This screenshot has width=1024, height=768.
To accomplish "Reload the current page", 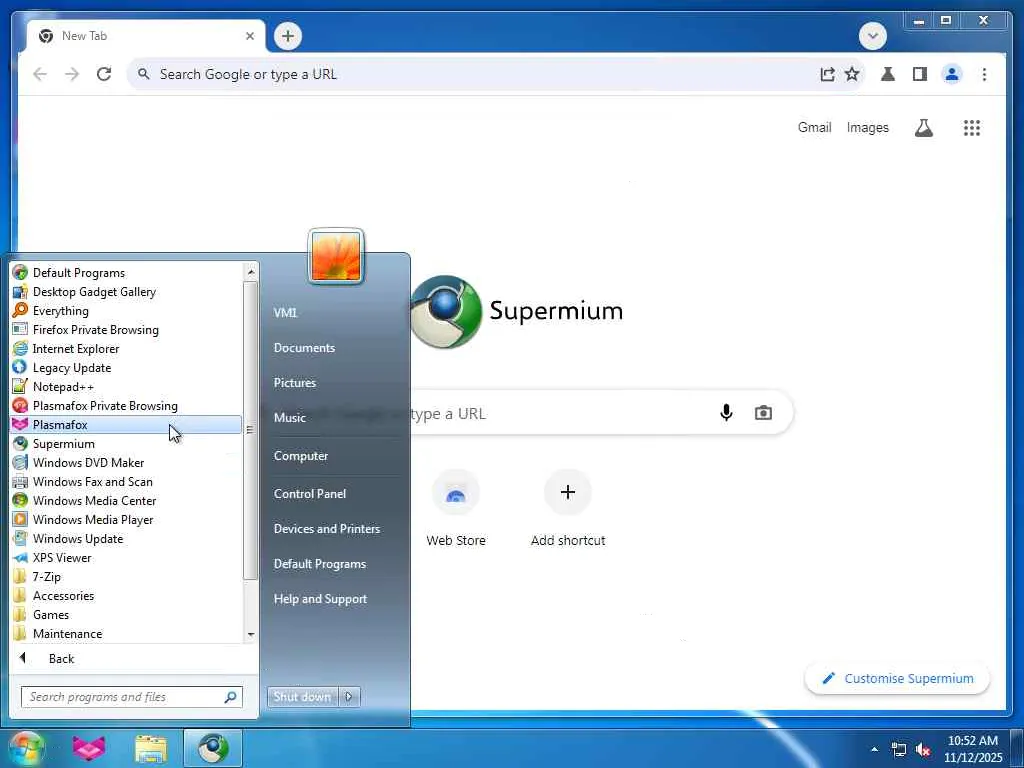I will 104,74.
